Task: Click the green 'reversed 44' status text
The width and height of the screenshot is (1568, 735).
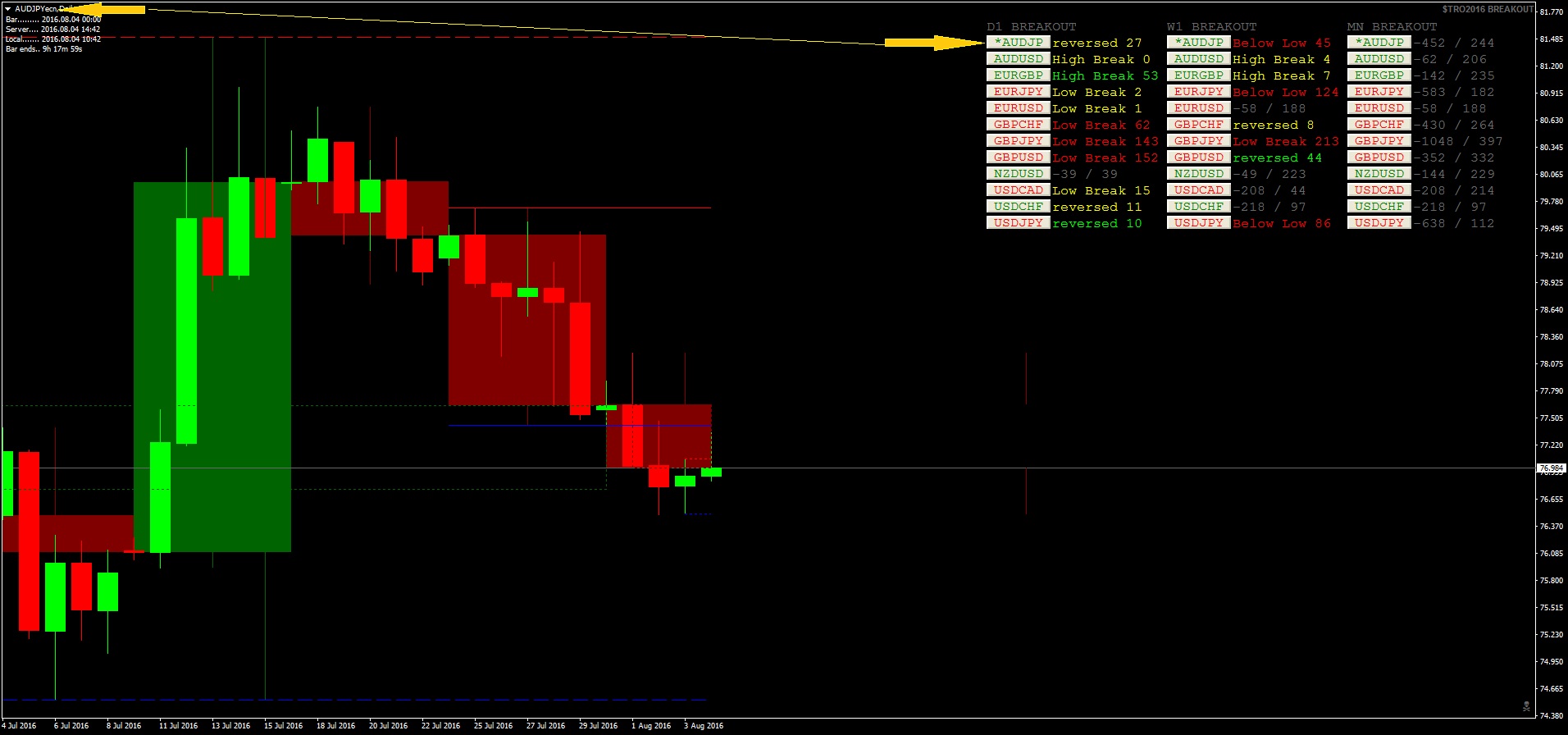Action: click(1278, 158)
